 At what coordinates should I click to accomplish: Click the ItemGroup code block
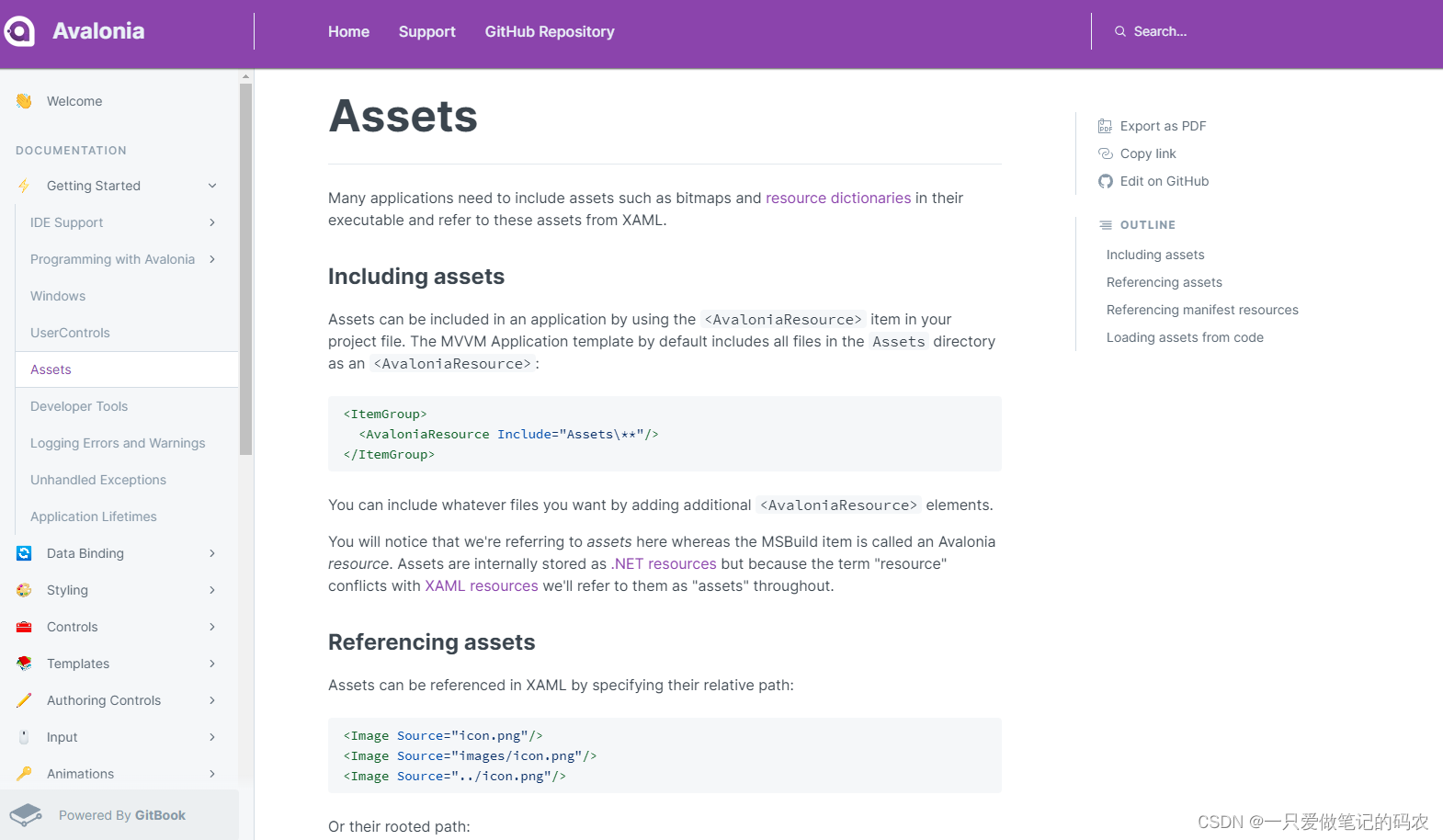665,434
